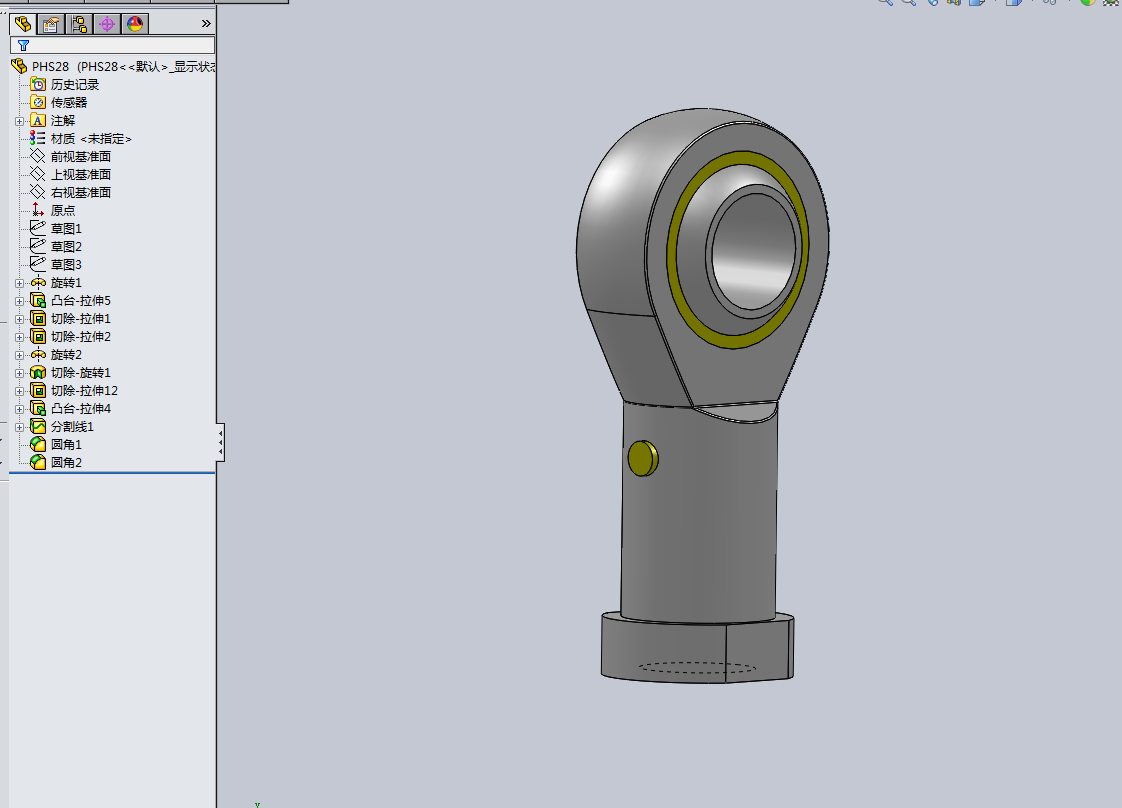The image size is (1122, 808).
Task: Click the 旋转1 revolve feature icon
Action: [x=38, y=283]
